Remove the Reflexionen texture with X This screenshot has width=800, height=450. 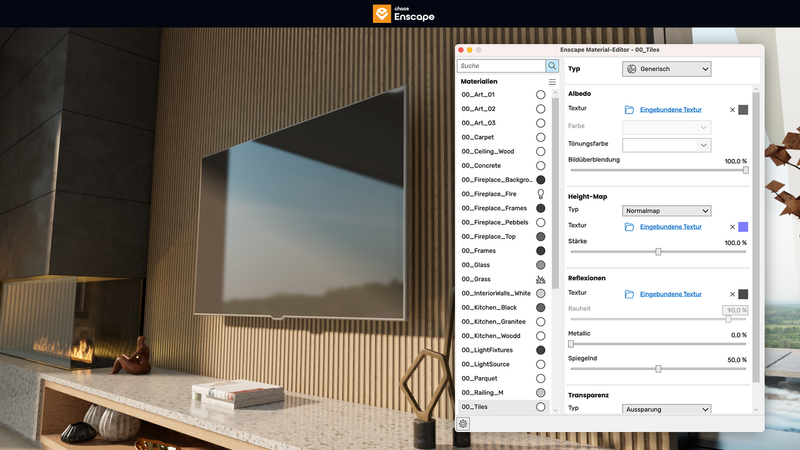732,294
